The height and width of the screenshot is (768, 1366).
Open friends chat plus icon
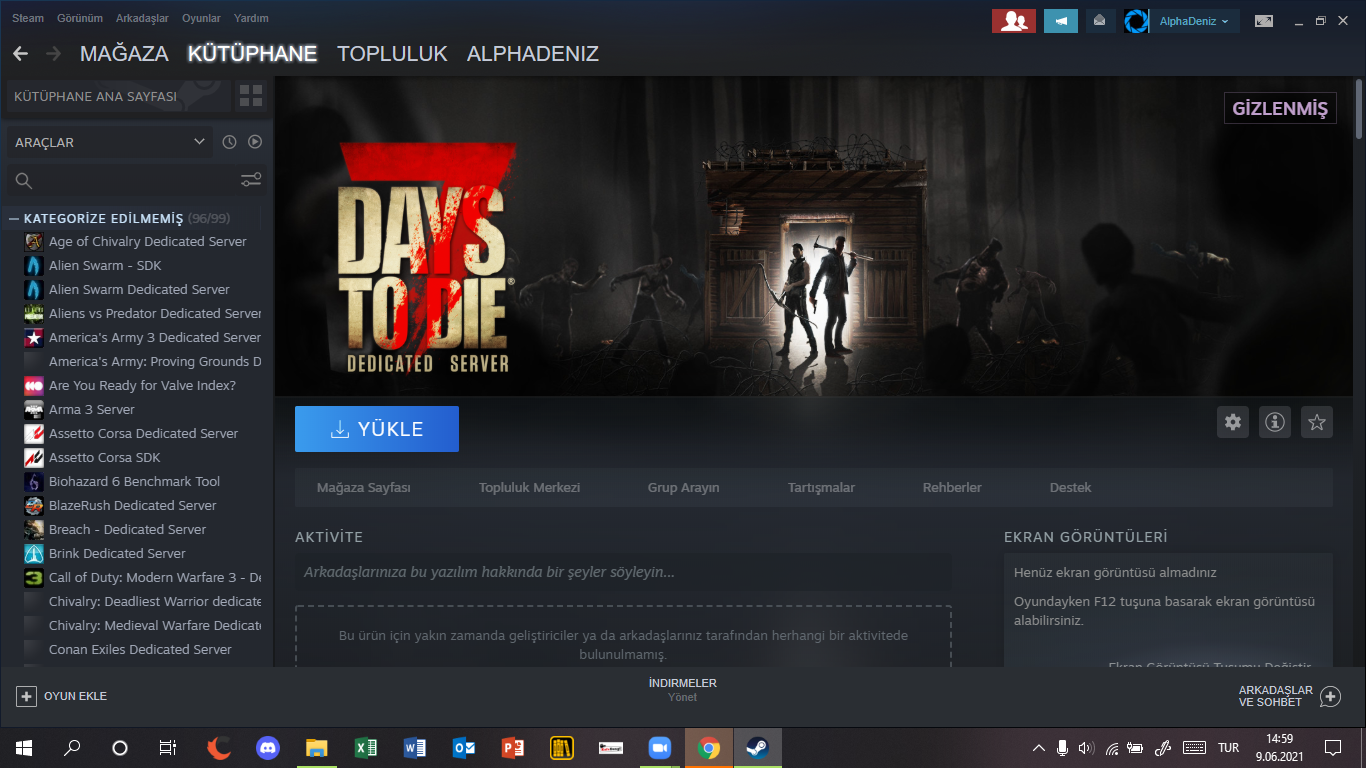(1330, 696)
